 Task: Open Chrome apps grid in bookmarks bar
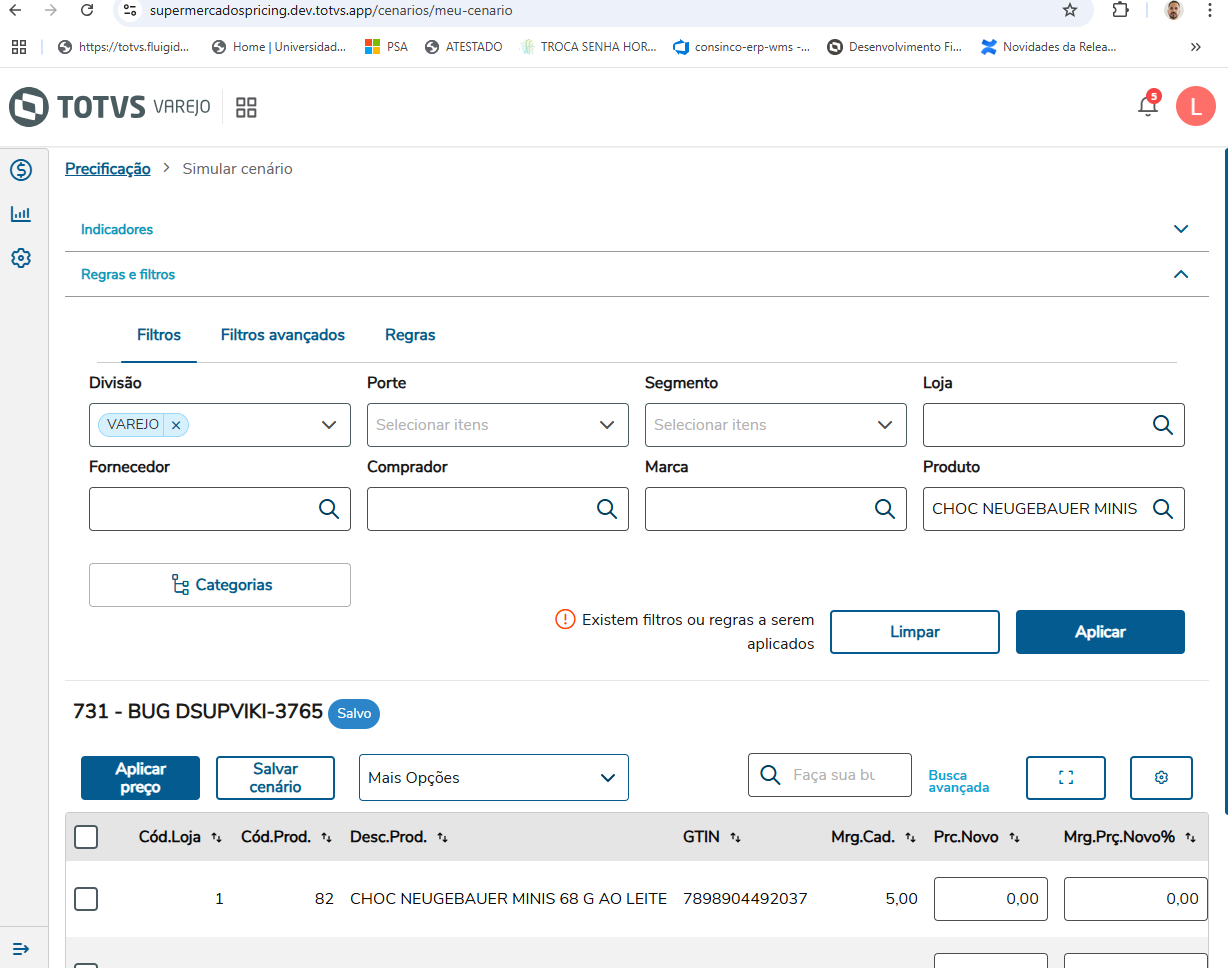coord(19,47)
